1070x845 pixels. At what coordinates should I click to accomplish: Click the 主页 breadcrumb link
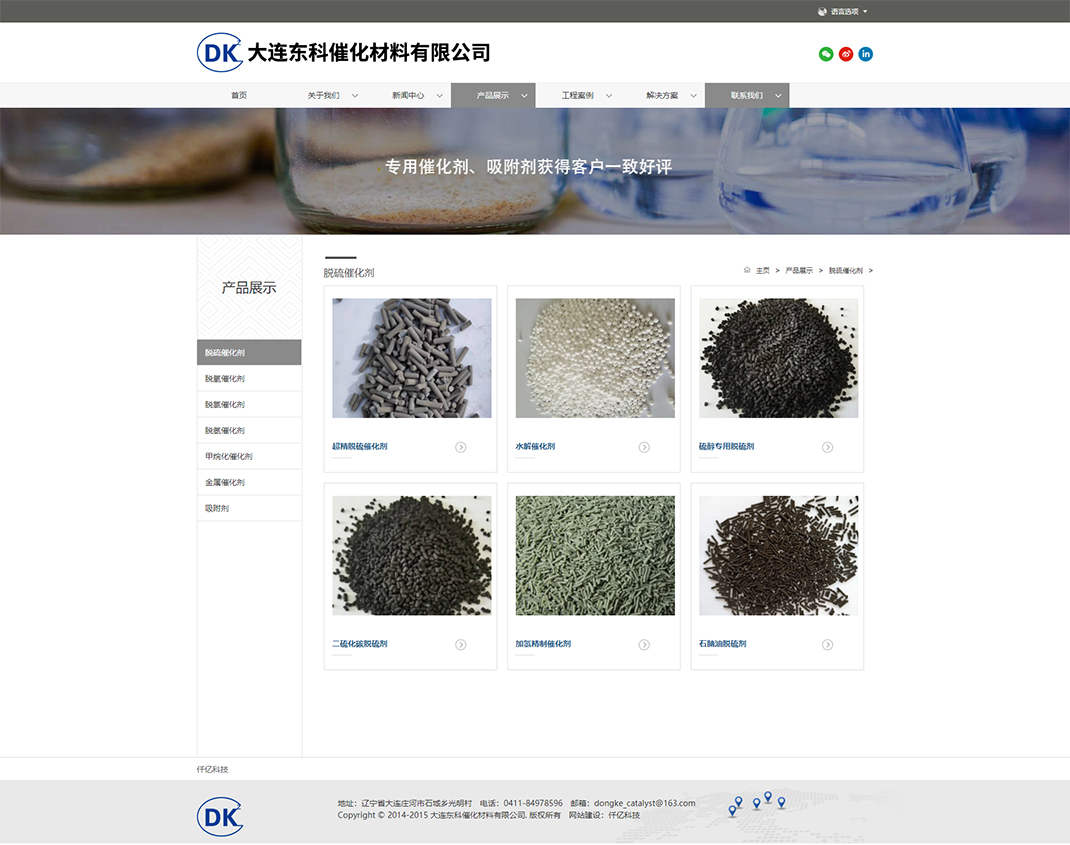762,270
